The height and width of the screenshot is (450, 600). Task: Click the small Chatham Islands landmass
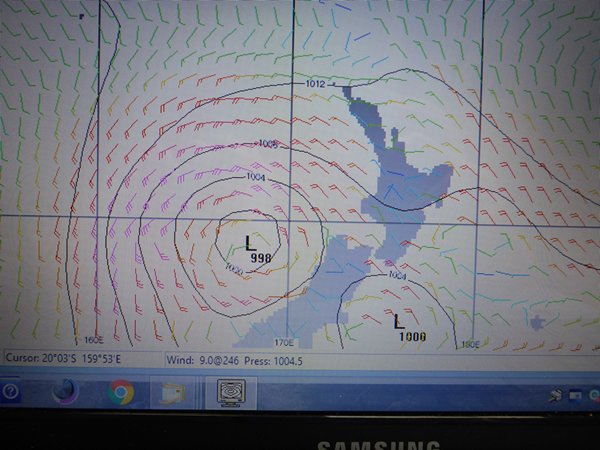538,323
